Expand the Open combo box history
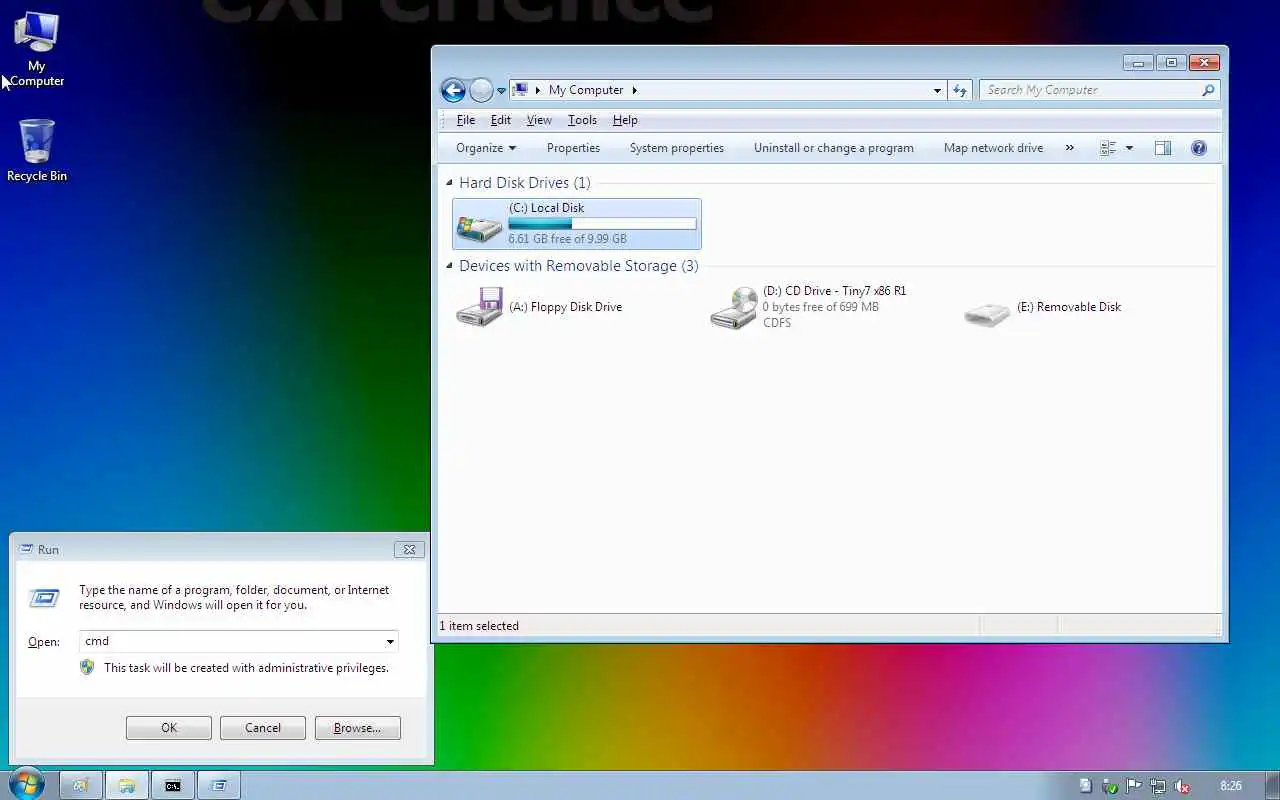1280x800 pixels. [x=390, y=641]
